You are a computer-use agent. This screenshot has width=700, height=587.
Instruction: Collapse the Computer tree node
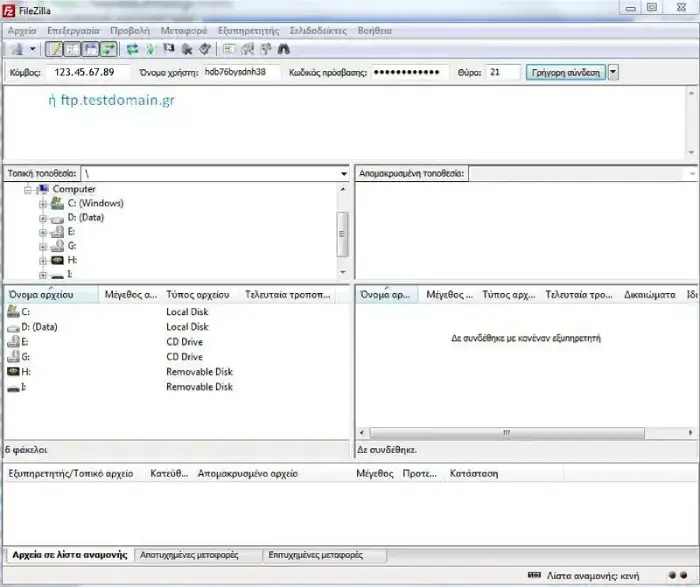coord(28,190)
